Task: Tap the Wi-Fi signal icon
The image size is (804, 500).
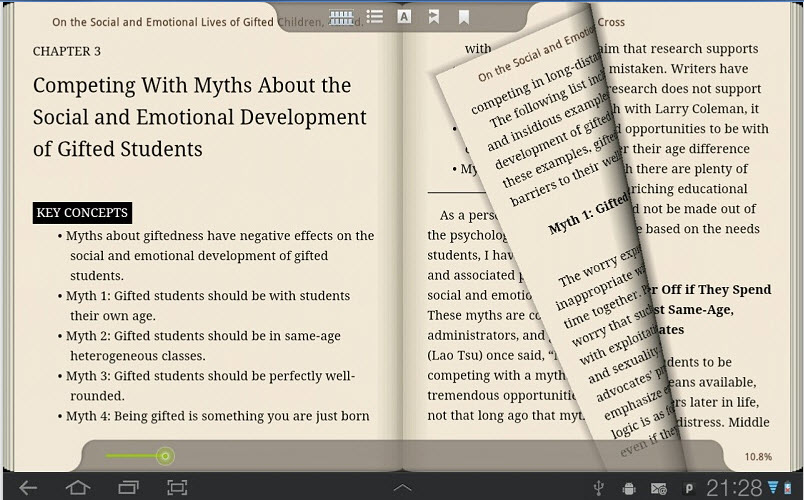Action: (773, 487)
